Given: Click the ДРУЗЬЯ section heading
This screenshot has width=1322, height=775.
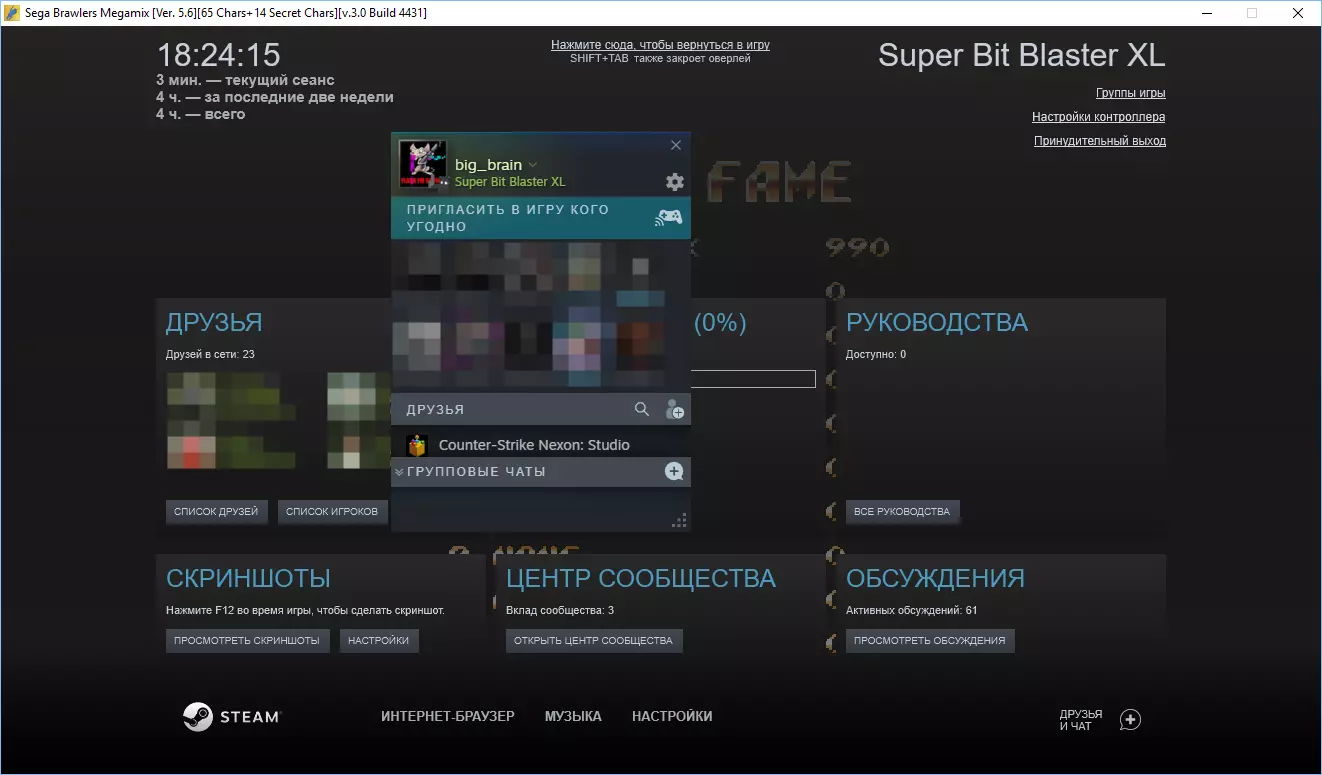Looking at the screenshot, I should [x=214, y=323].
